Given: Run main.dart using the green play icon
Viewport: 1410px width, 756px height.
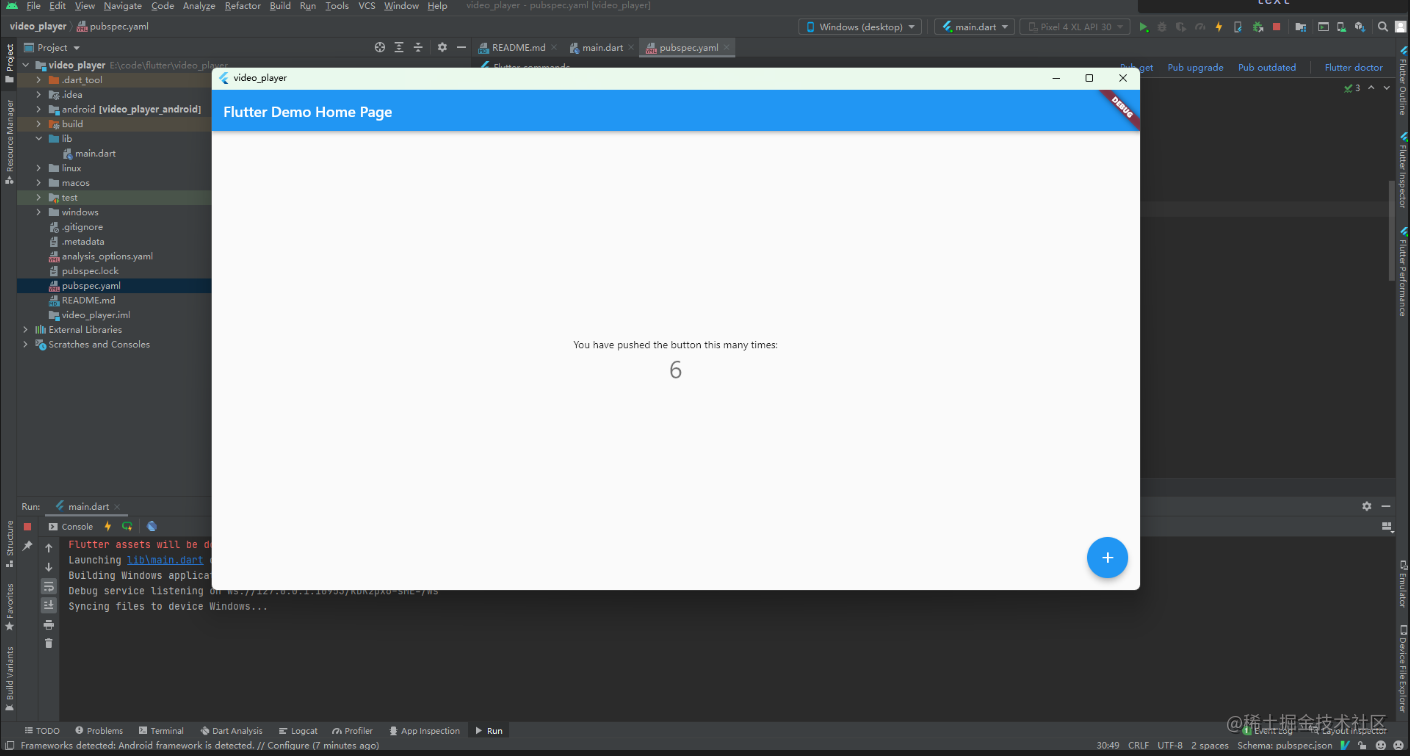Looking at the screenshot, I should click(x=1144, y=26).
